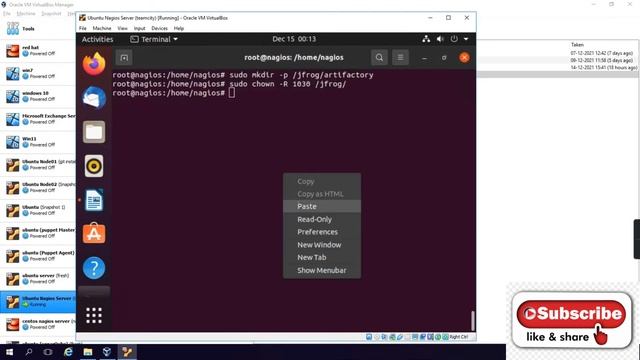This screenshot has width=640, height=360.
Task: Open new terminal tab button
Action: [x=124, y=58]
